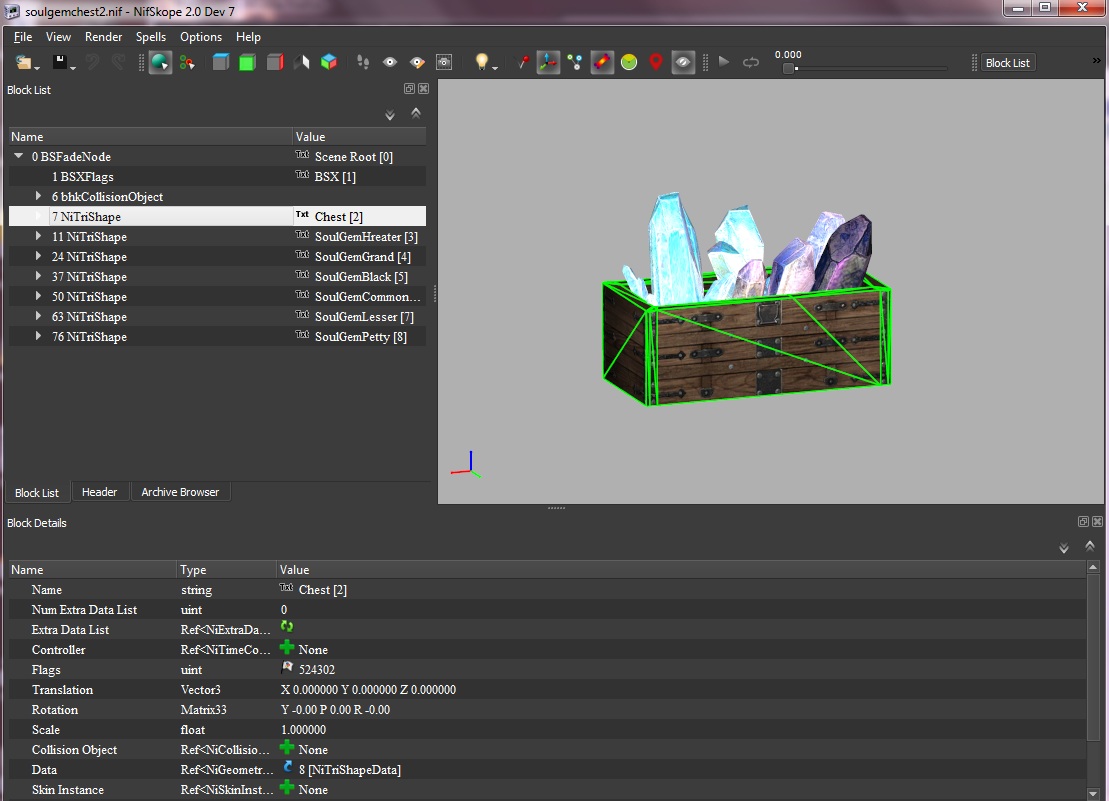Select the Block List bottom tab
The height and width of the screenshot is (801, 1109).
[x=37, y=493]
